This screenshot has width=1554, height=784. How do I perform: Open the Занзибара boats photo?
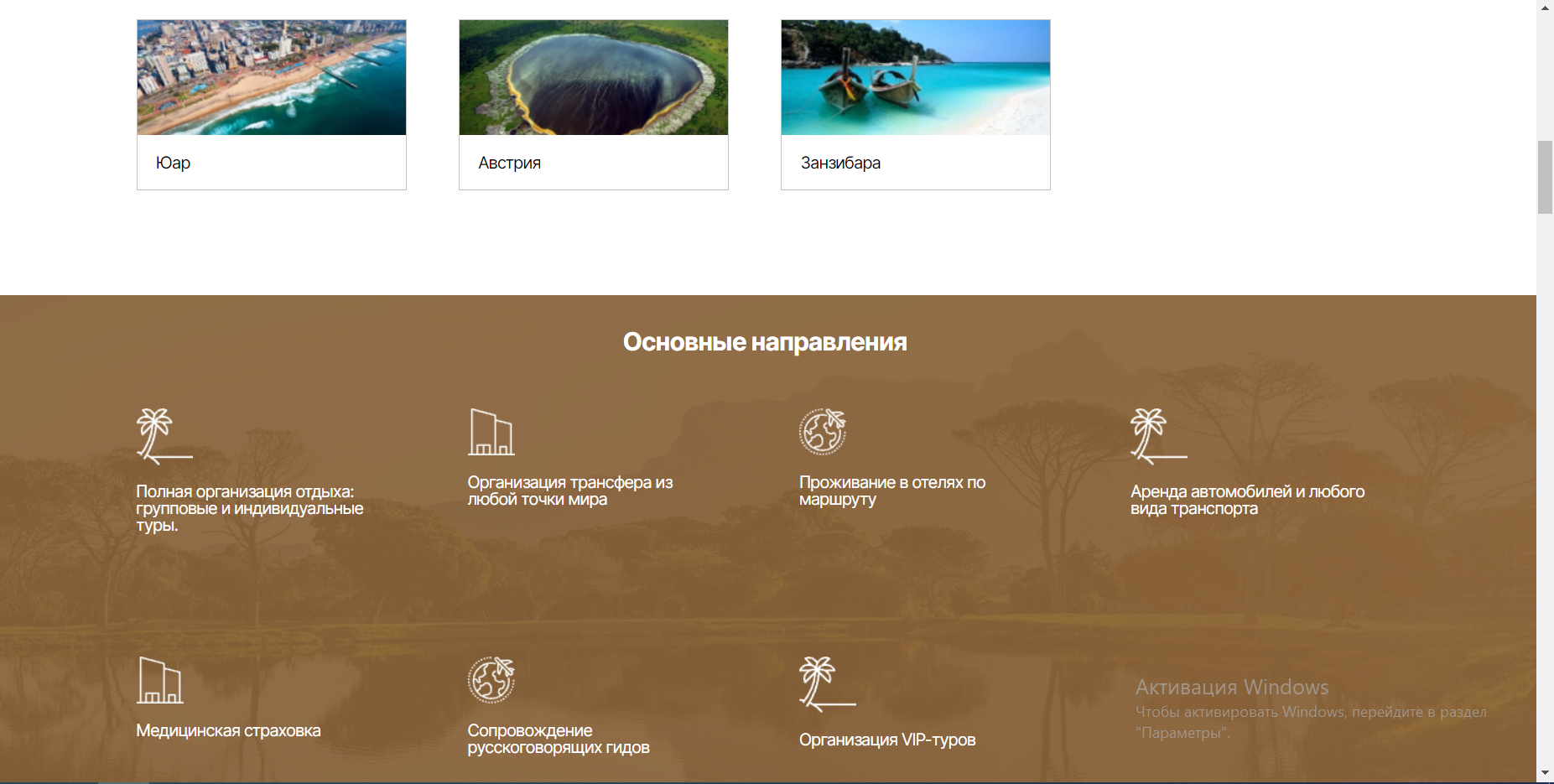point(916,77)
